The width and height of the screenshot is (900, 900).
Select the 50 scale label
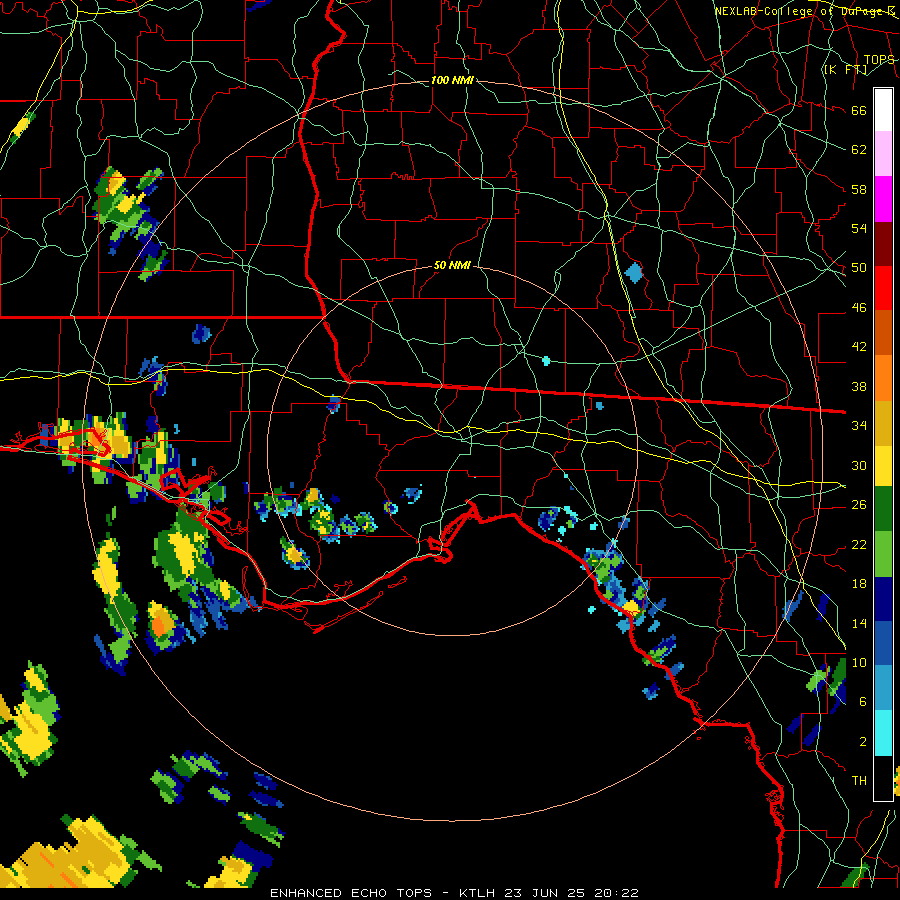point(859,267)
